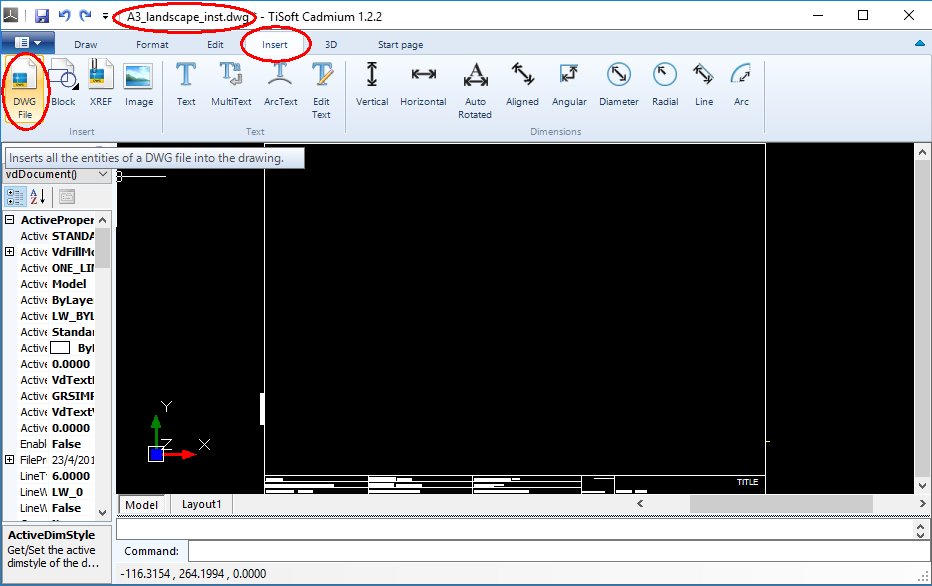932x586 pixels.
Task: Open the Block insertion tool
Action: (x=61, y=88)
